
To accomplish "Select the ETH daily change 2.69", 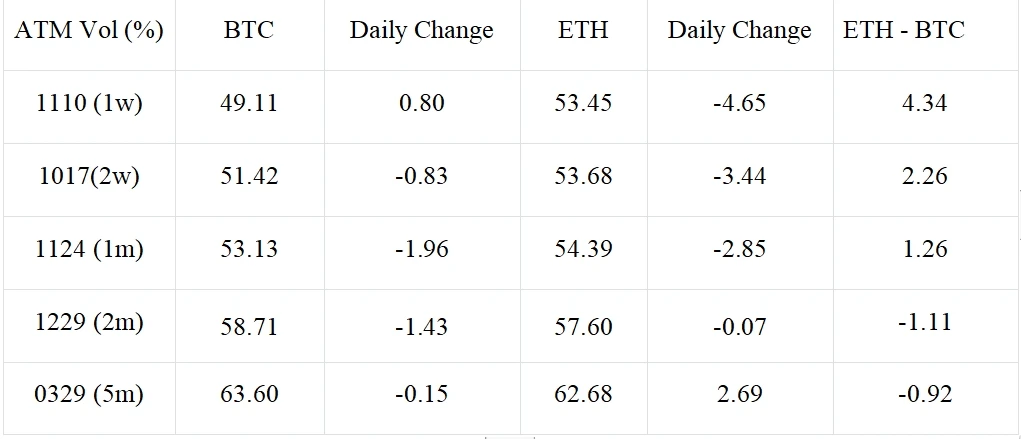I will pos(739,394).
